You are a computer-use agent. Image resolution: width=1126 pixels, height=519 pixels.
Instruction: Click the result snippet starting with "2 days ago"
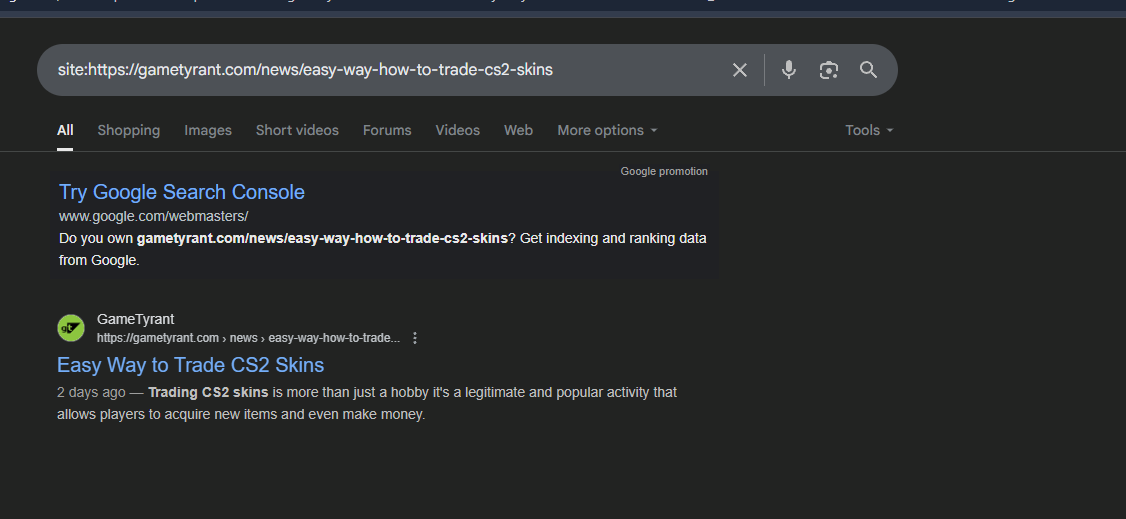coord(367,403)
